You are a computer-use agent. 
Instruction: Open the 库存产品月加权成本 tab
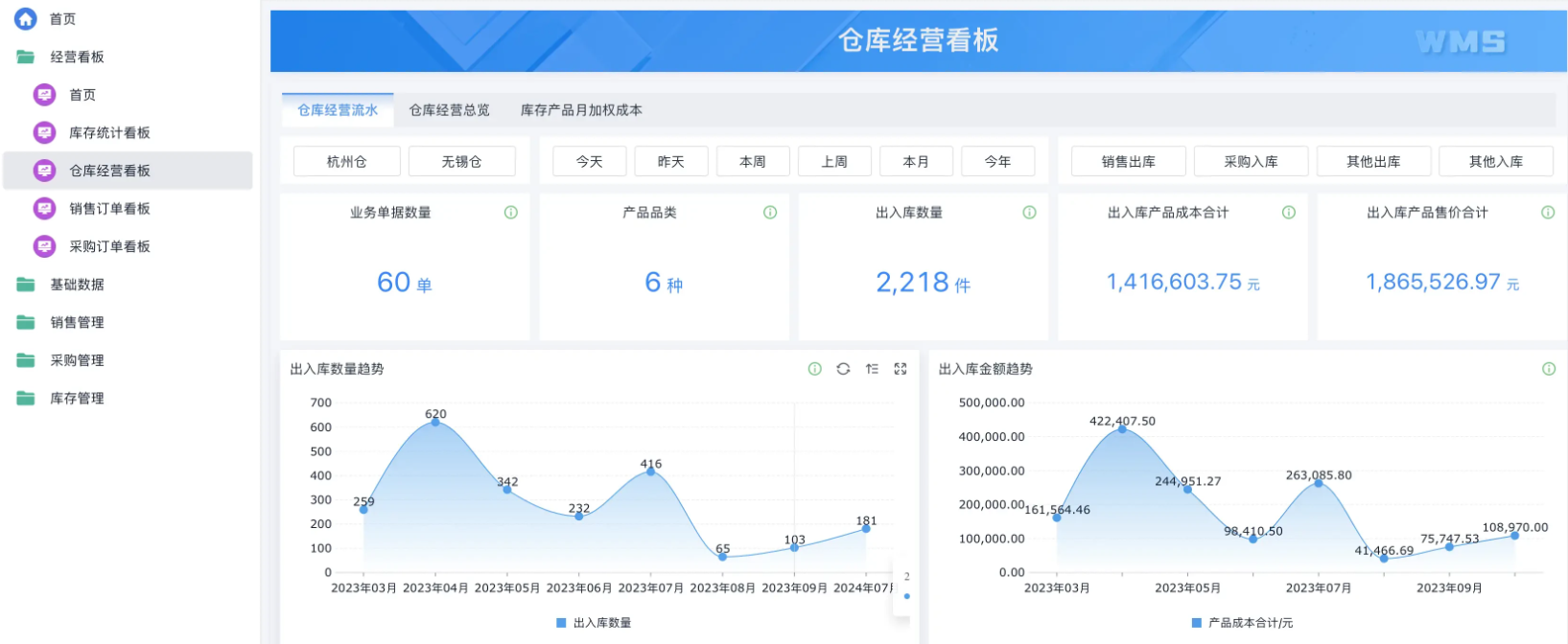581,110
